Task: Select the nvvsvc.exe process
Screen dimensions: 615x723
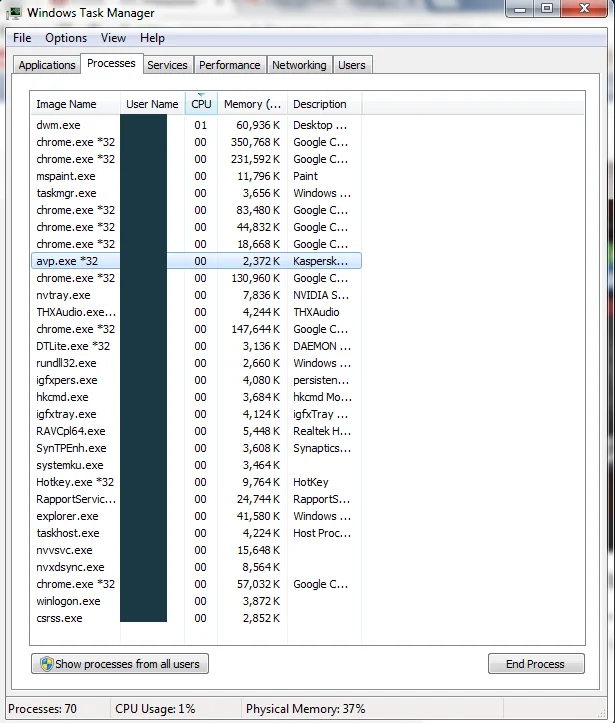Action: click(196, 551)
